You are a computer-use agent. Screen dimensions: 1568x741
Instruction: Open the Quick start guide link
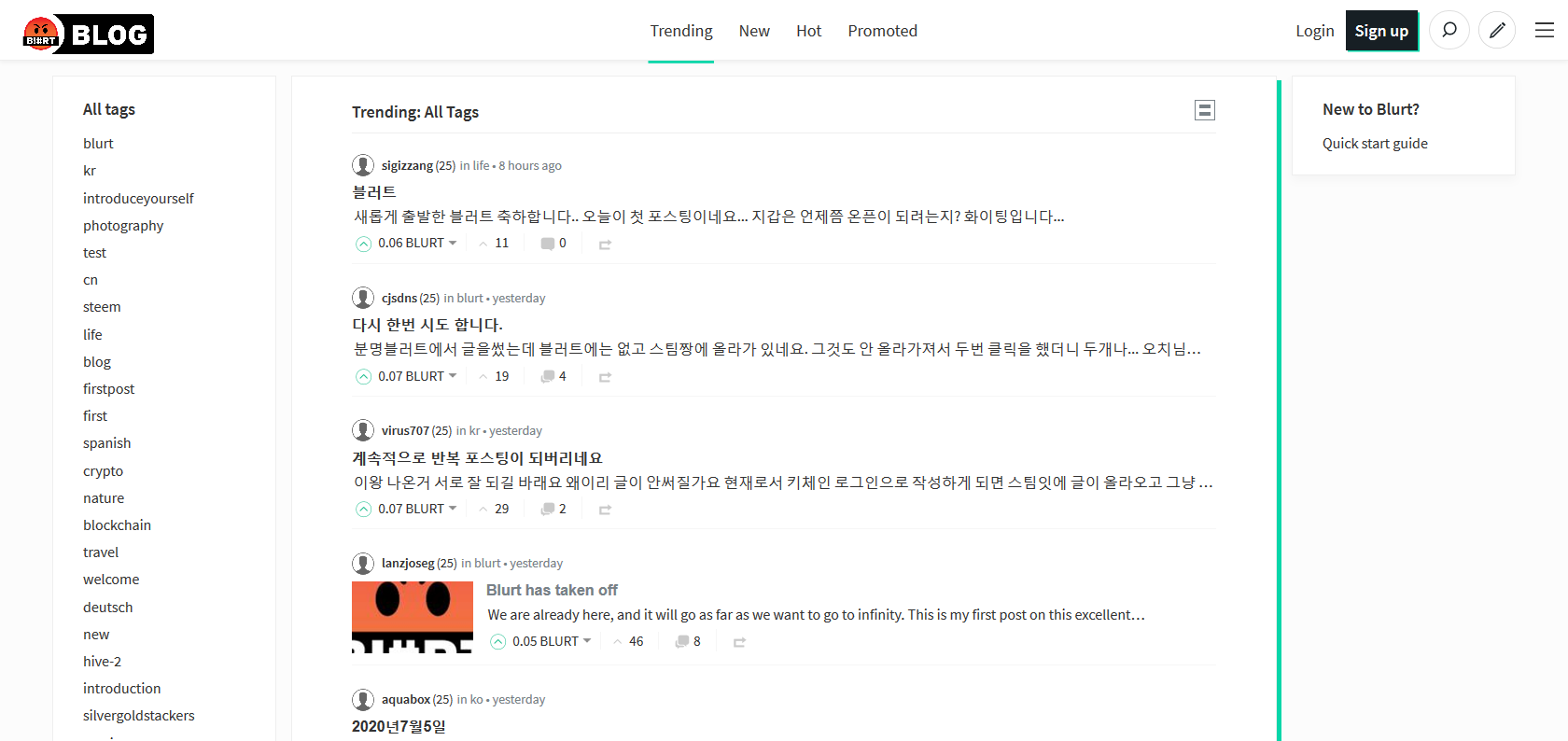tap(1375, 143)
